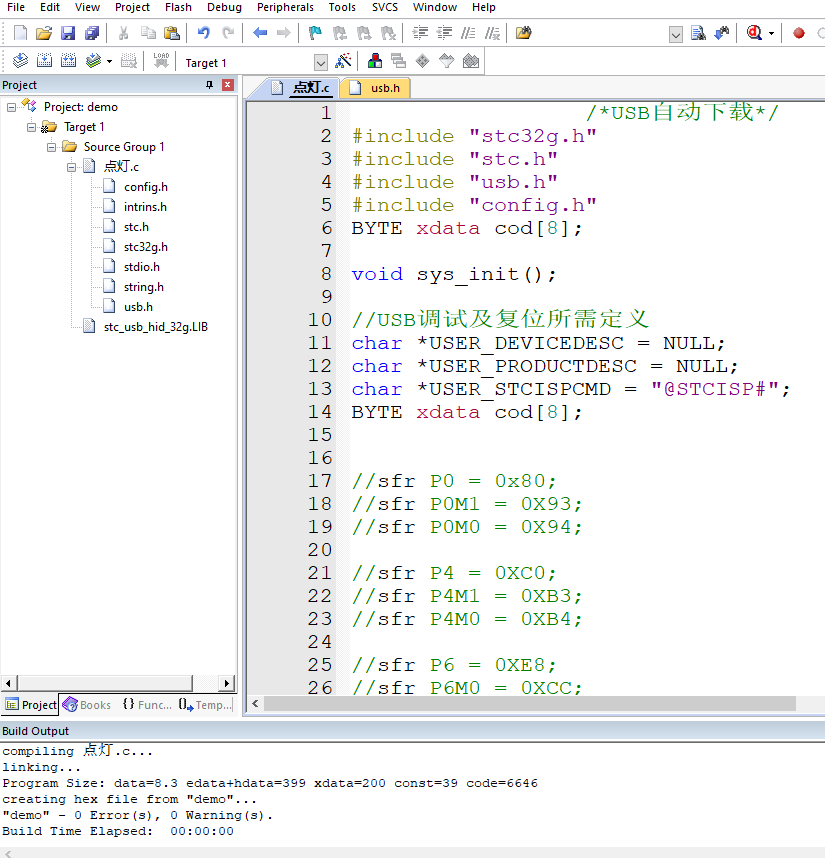
Task: Click the line 8 void sys_init() text
Action: pos(454,274)
